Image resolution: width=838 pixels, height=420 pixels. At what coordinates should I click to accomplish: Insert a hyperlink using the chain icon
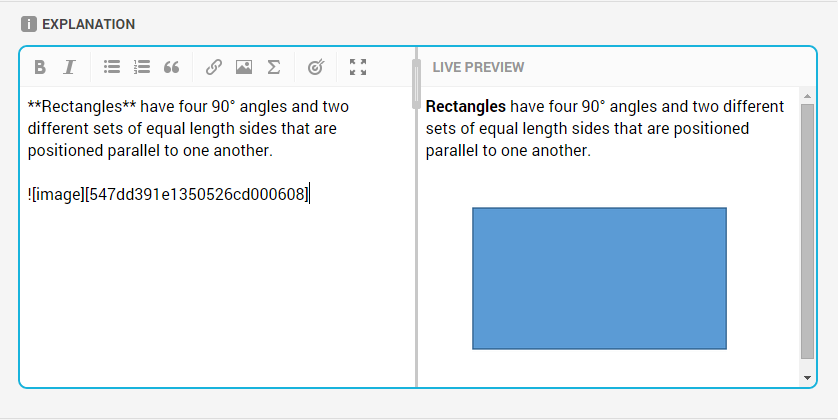[x=214, y=67]
